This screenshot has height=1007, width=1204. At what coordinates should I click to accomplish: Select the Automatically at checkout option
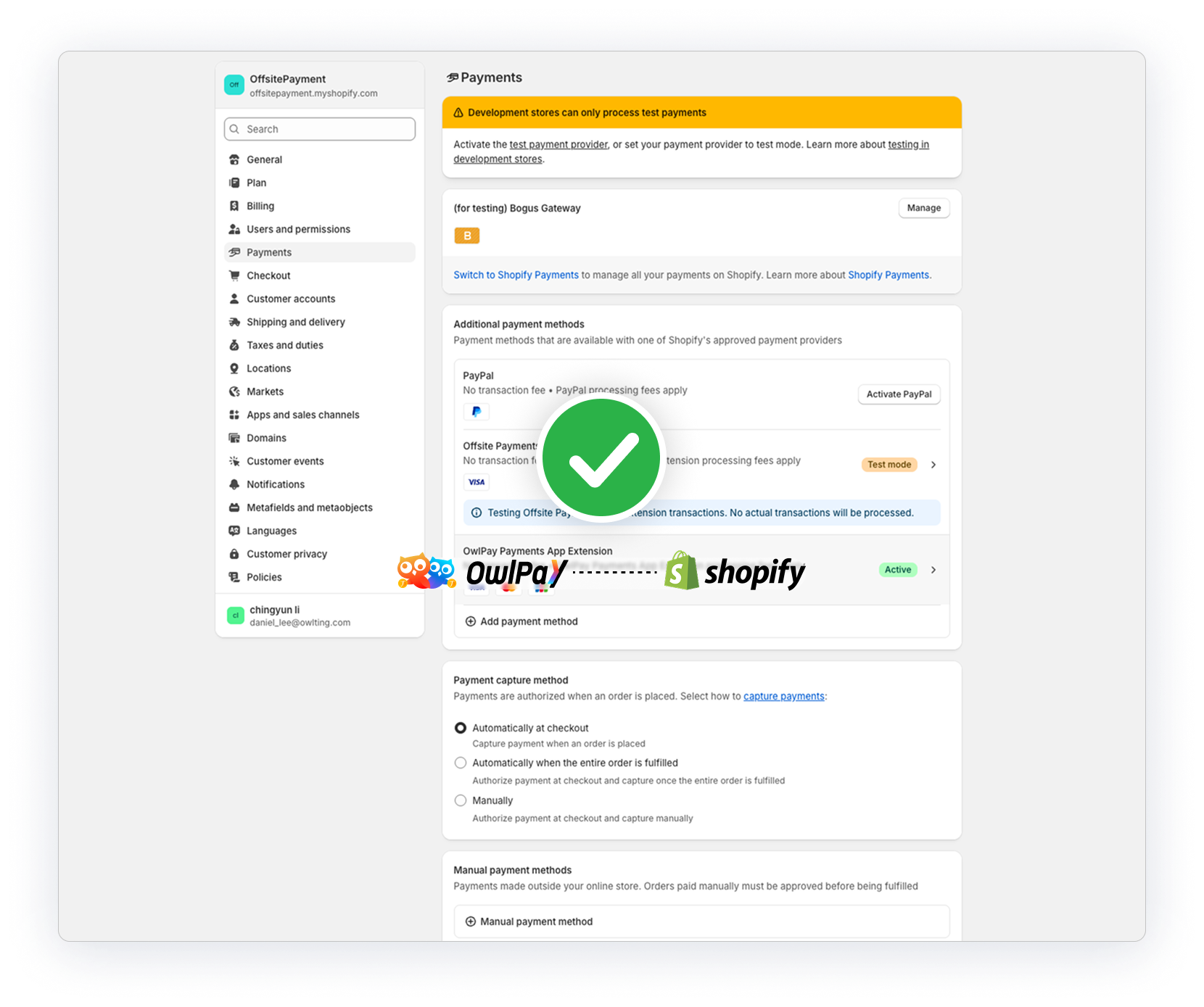click(461, 727)
